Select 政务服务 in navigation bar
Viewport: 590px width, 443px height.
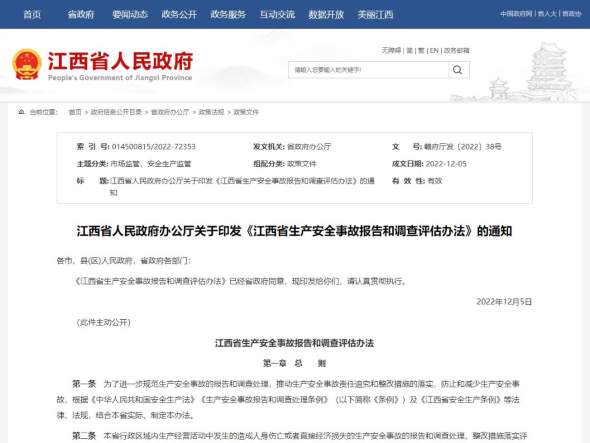228,14
